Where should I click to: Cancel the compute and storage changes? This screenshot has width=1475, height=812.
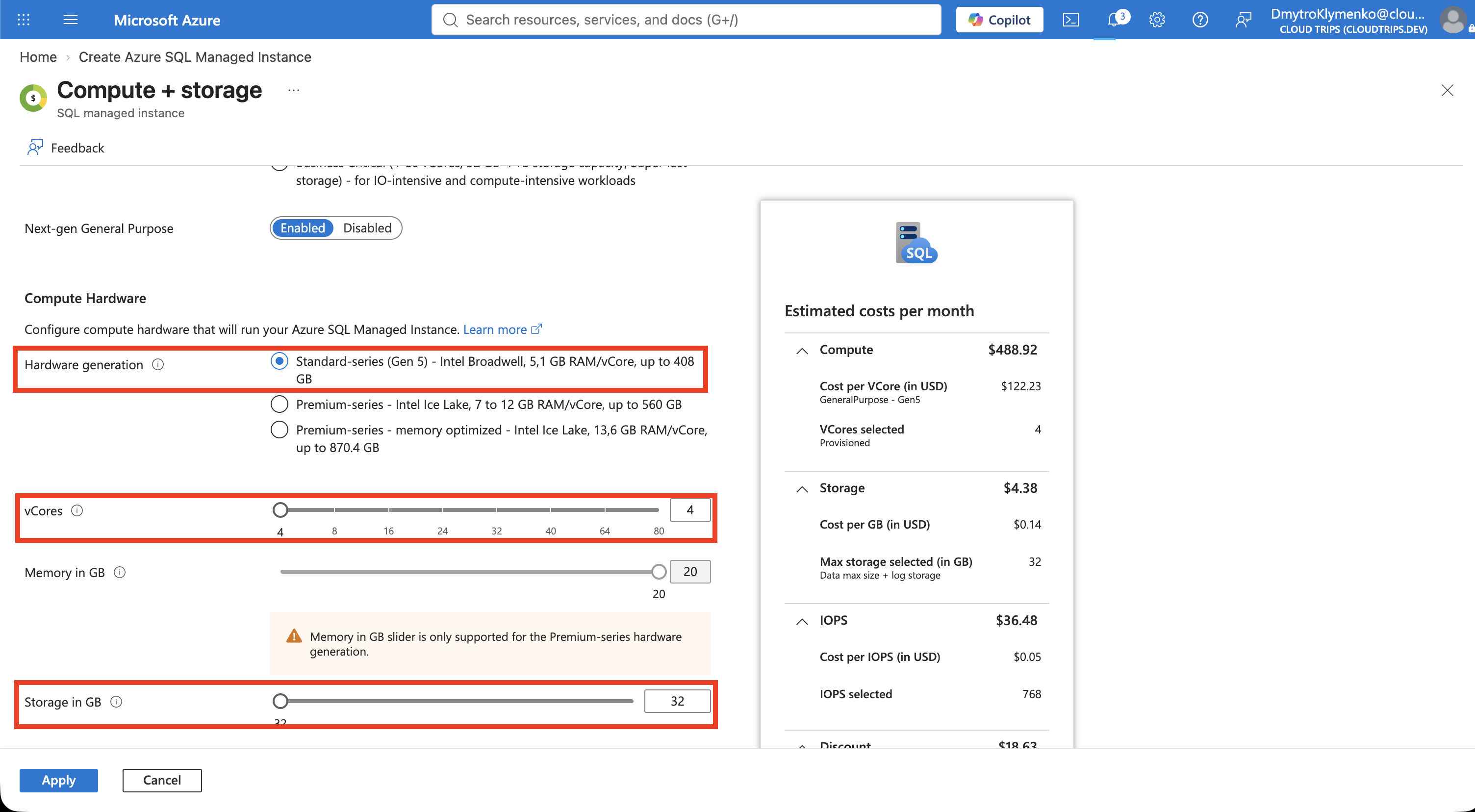point(162,780)
